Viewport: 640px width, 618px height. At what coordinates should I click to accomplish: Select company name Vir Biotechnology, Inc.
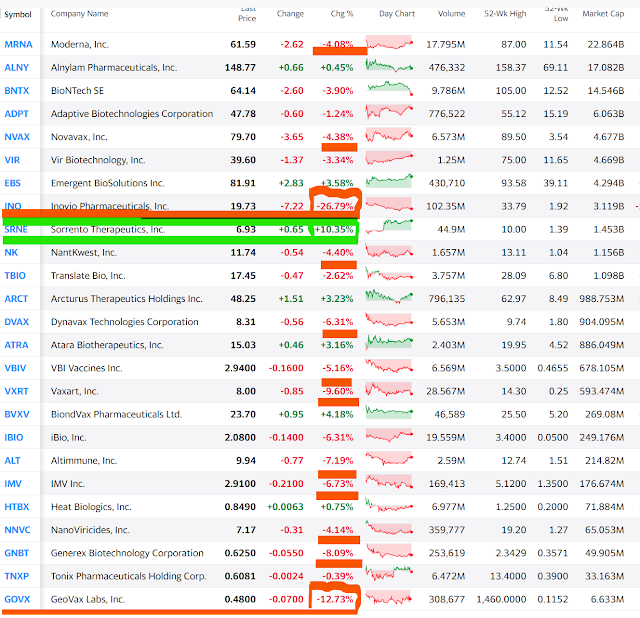[x=98, y=160]
